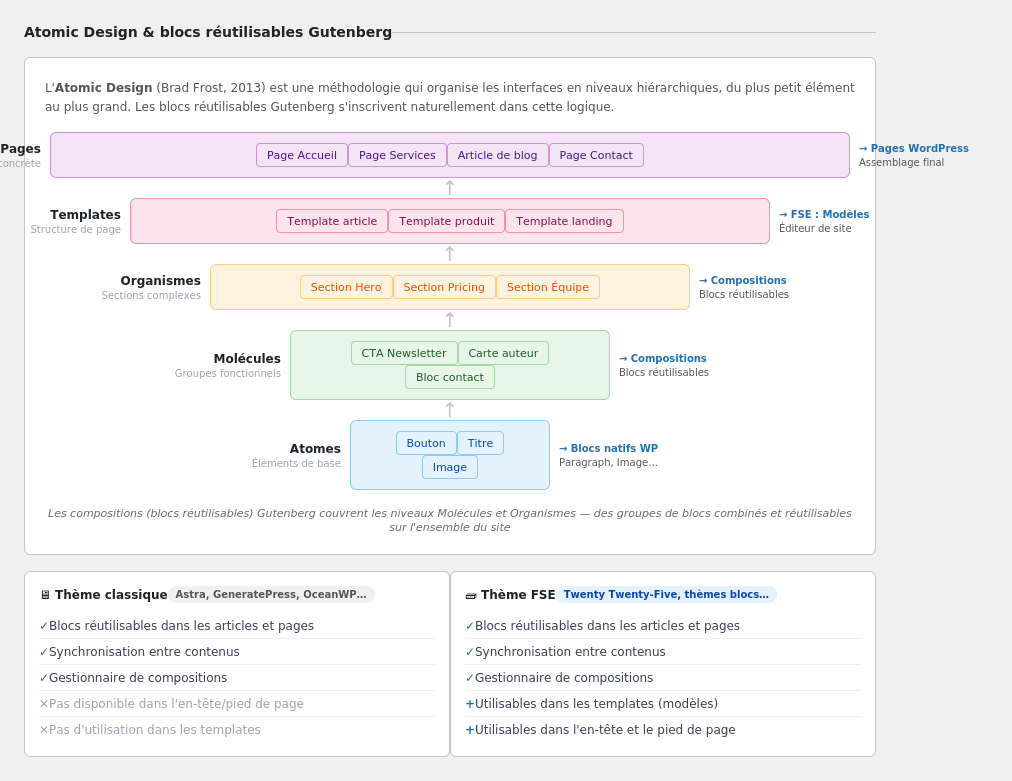This screenshot has width=1012, height=781.
Task: Click the Thème FSE card title
Action: point(518,594)
